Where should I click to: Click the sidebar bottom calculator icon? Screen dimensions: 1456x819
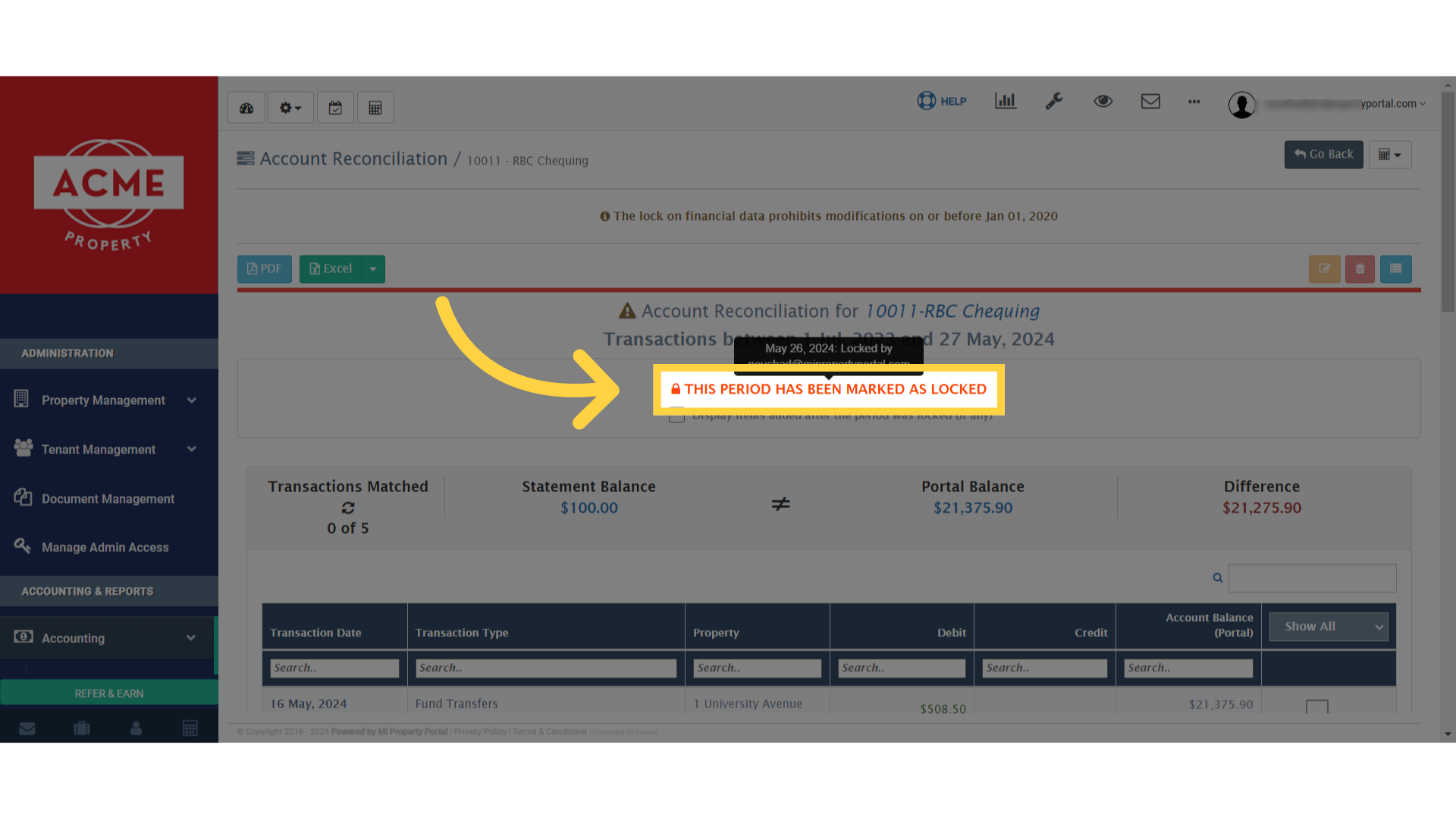[x=190, y=729]
